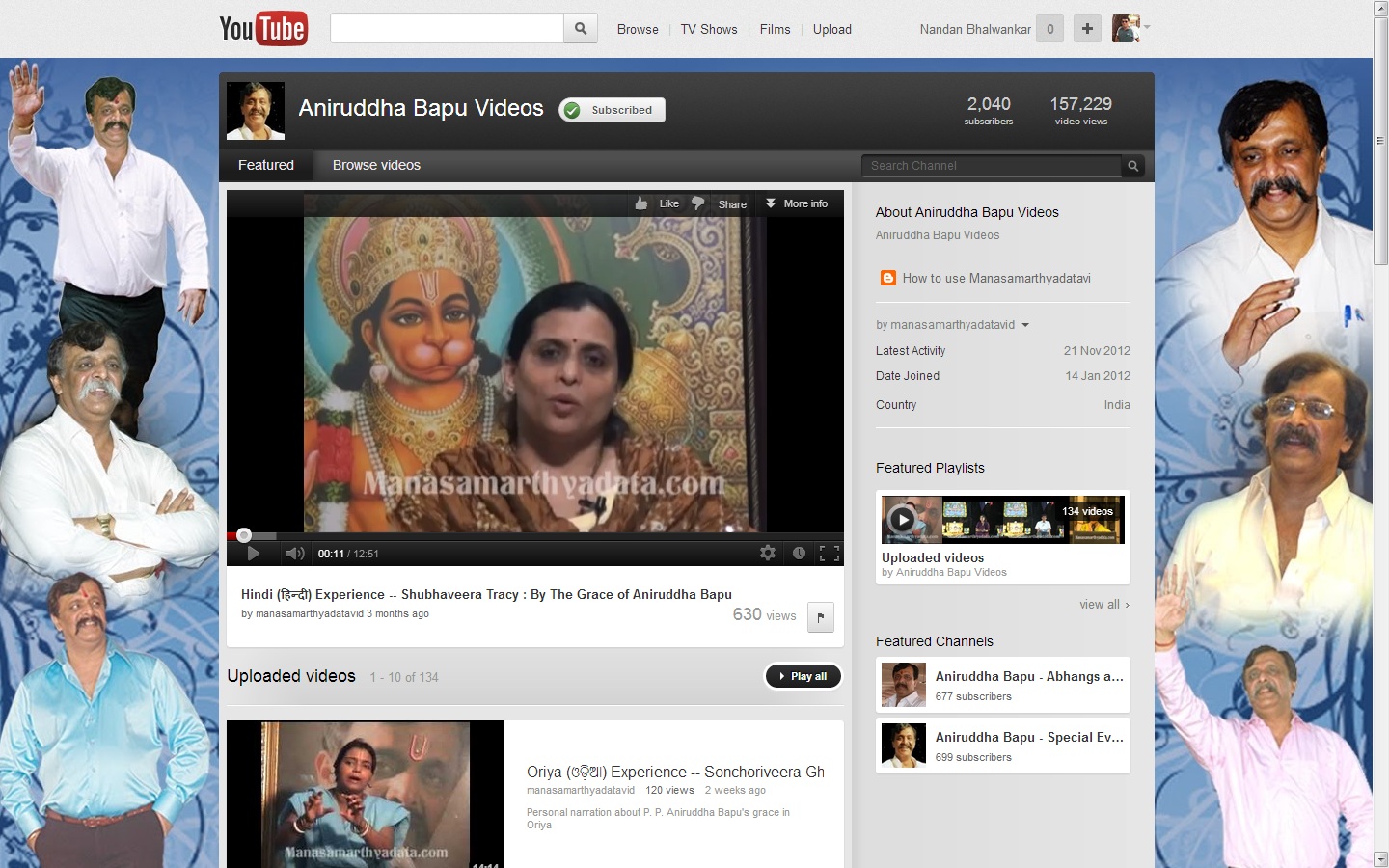Expand the More info dropdown
This screenshot has width=1389, height=868.
click(x=797, y=203)
